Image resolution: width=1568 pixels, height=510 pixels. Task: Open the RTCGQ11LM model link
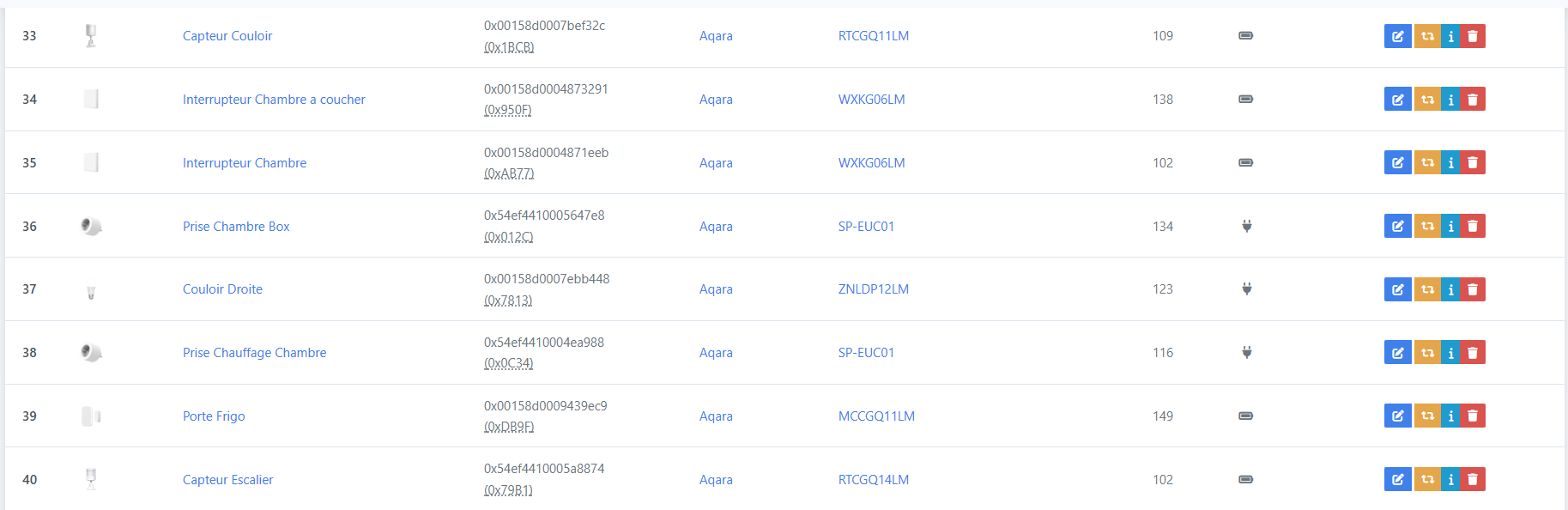(x=874, y=36)
